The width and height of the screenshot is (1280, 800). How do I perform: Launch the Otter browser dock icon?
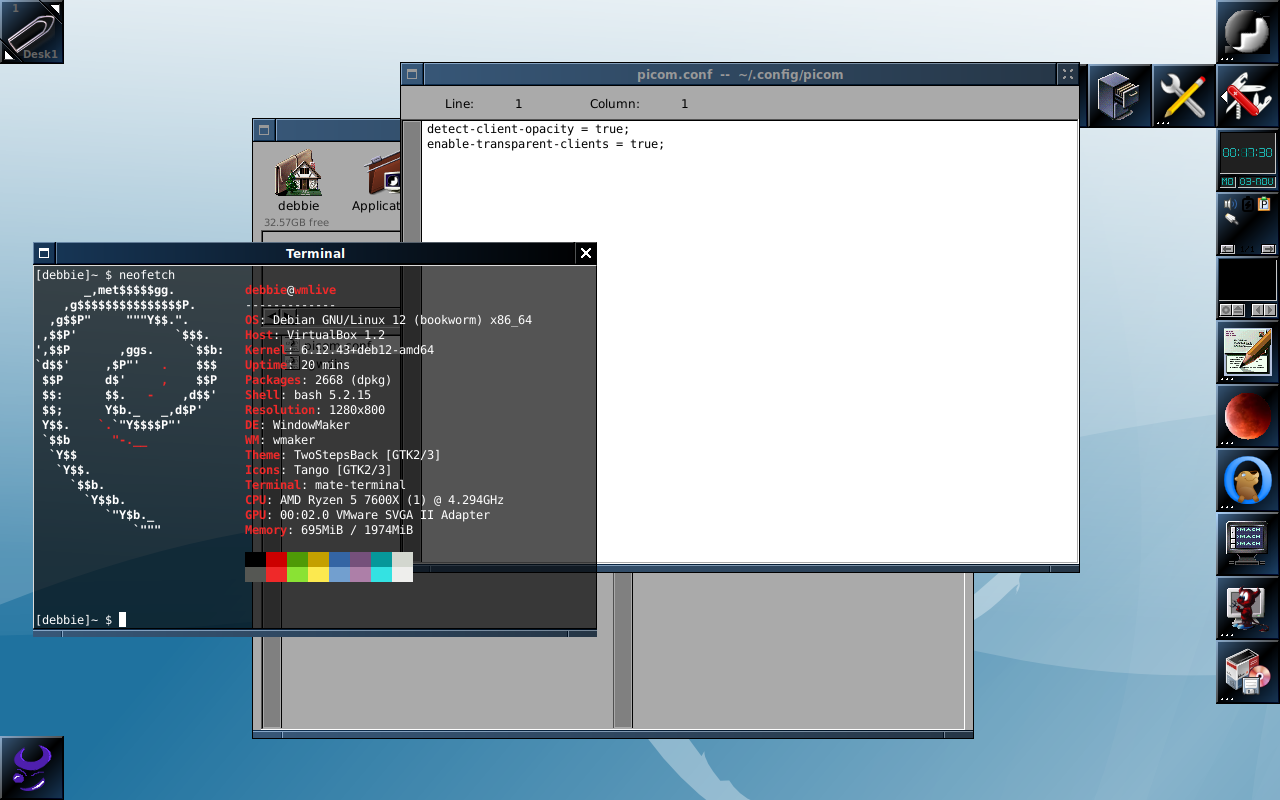click(1247, 480)
